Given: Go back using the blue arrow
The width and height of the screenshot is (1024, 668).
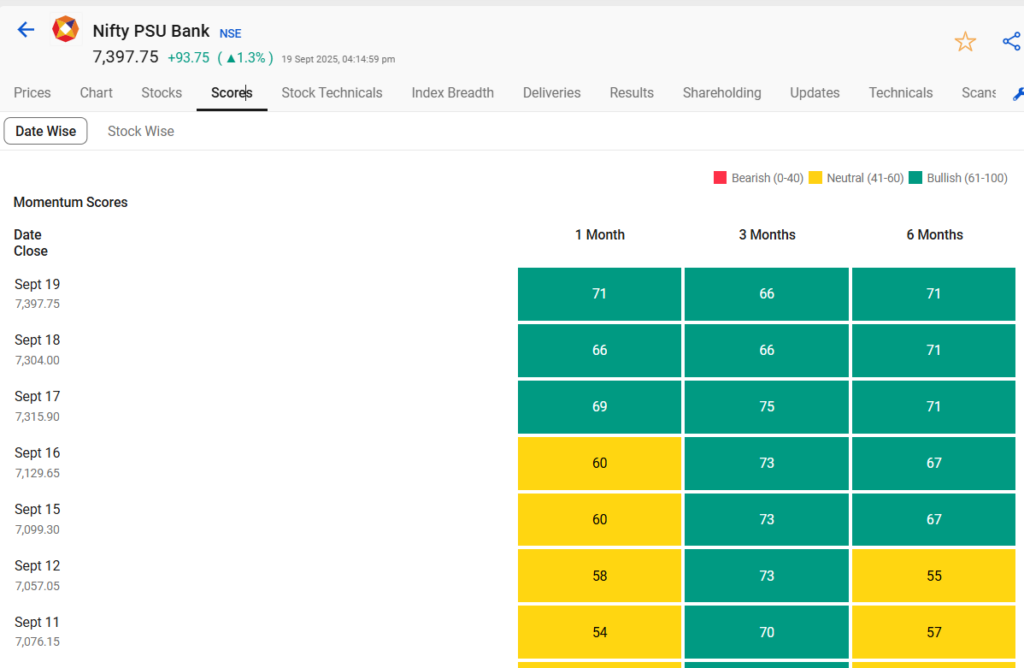Looking at the screenshot, I should pyautogui.click(x=25, y=29).
